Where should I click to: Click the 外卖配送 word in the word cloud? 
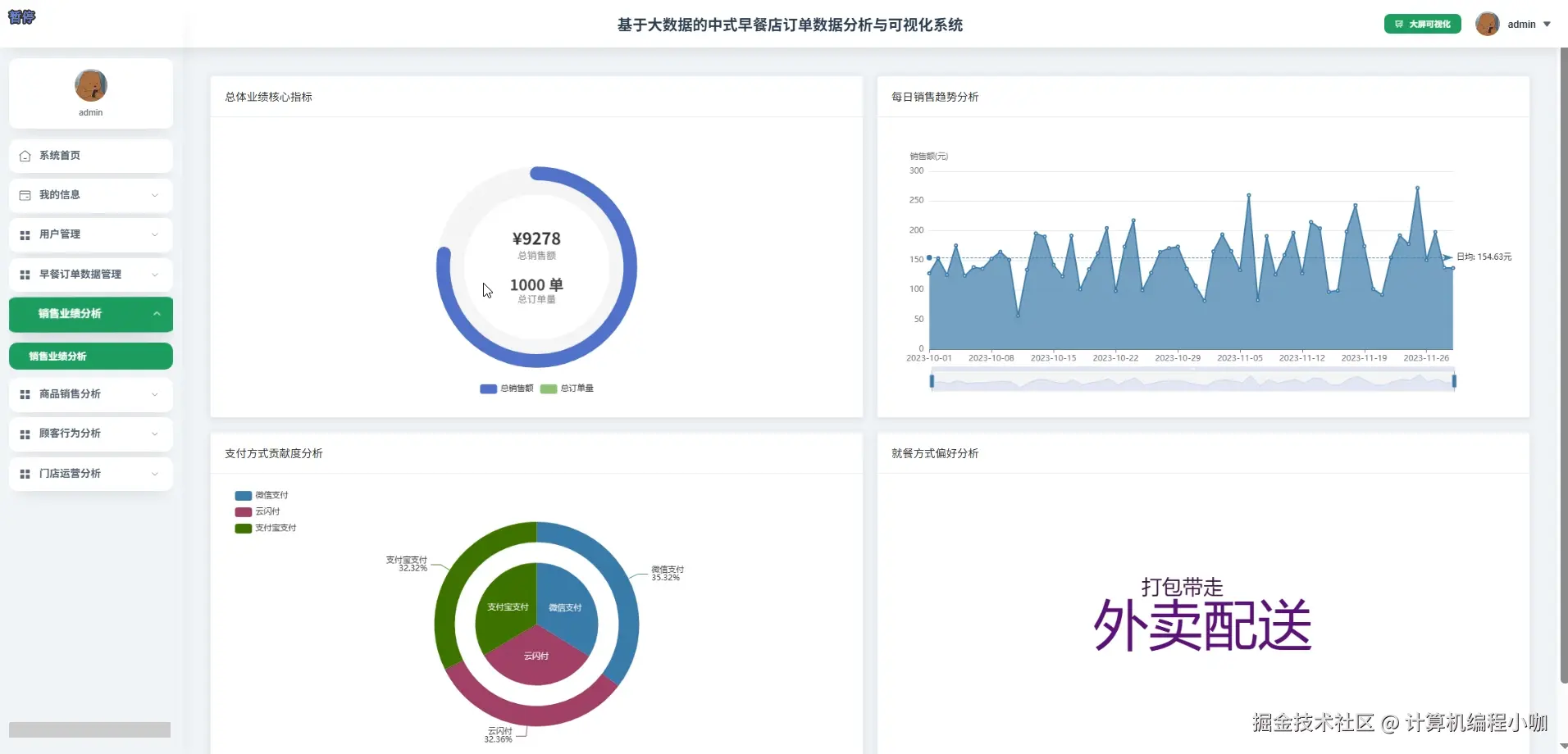pyautogui.click(x=1202, y=625)
